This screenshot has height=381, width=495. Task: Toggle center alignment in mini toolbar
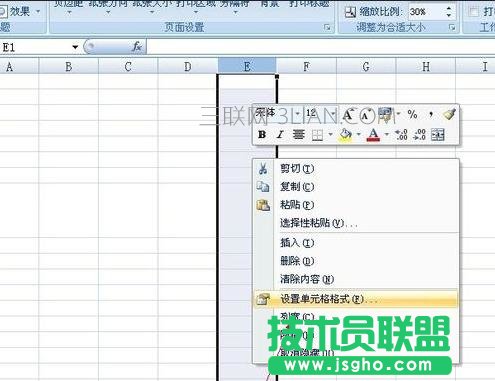[x=299, y=135]
